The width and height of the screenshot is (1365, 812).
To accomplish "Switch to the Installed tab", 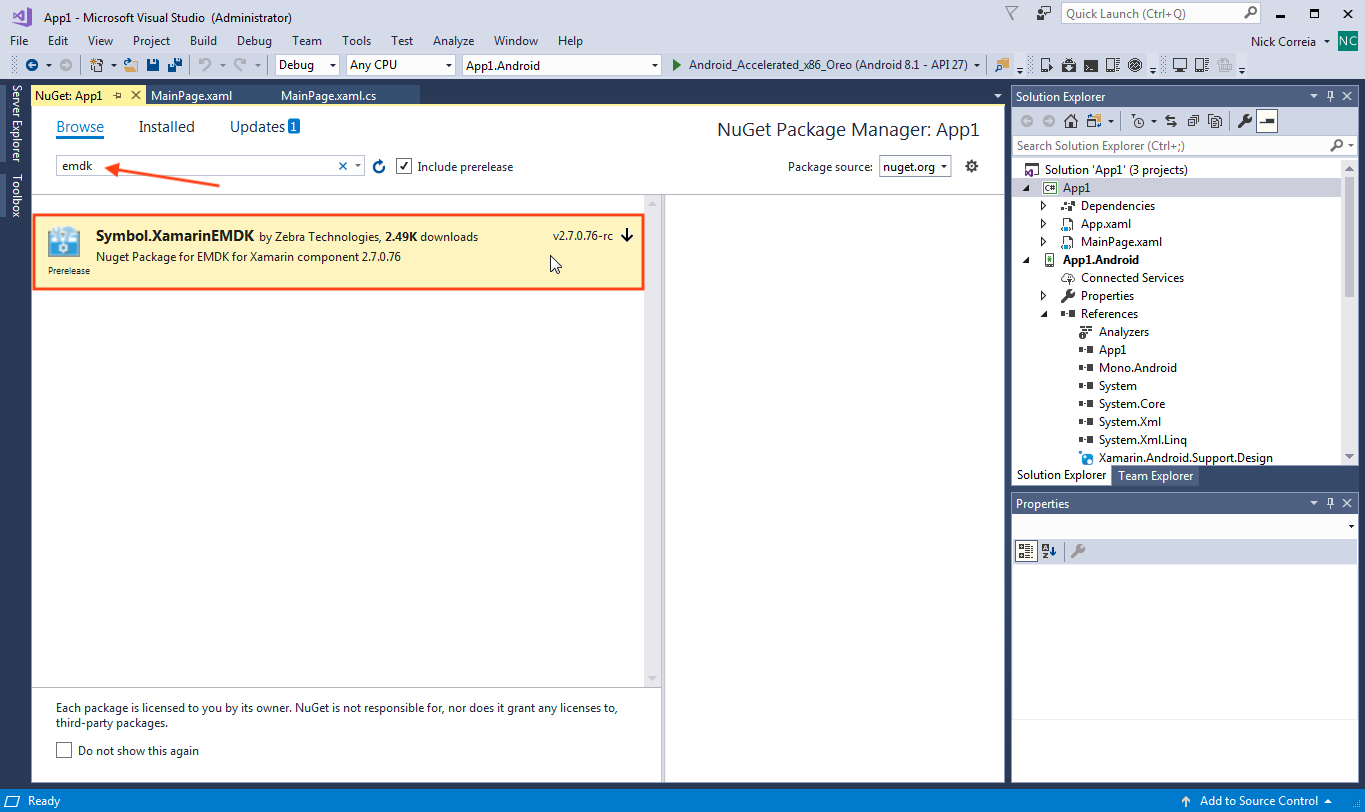I will tap(166, 127).
